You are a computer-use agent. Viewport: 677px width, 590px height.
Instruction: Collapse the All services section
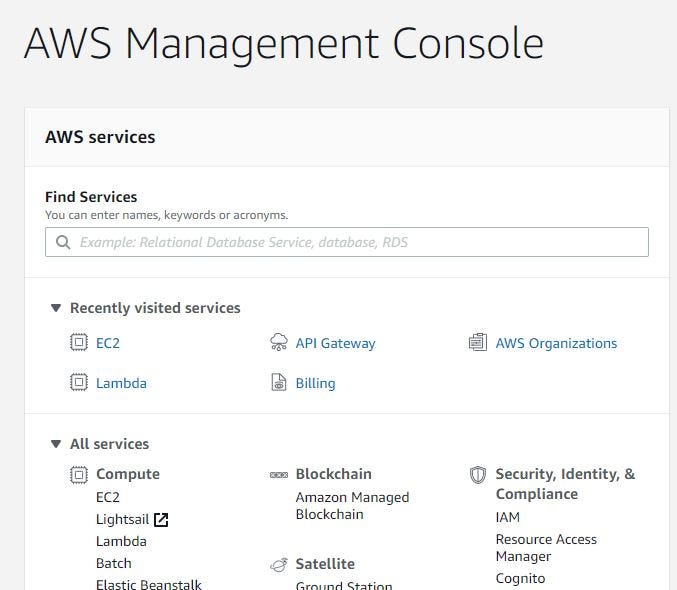56,444
